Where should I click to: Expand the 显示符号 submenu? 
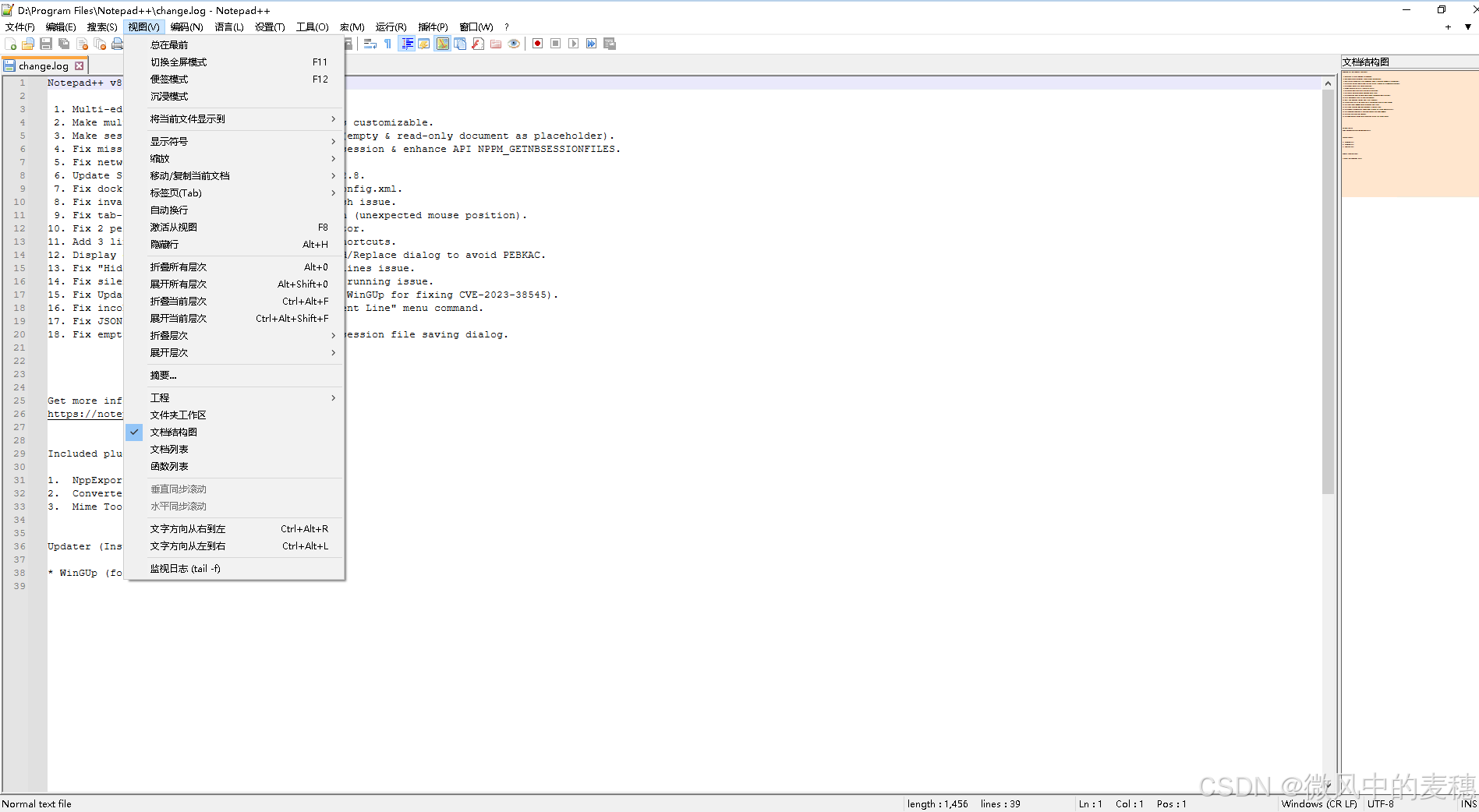pos(234,142)
